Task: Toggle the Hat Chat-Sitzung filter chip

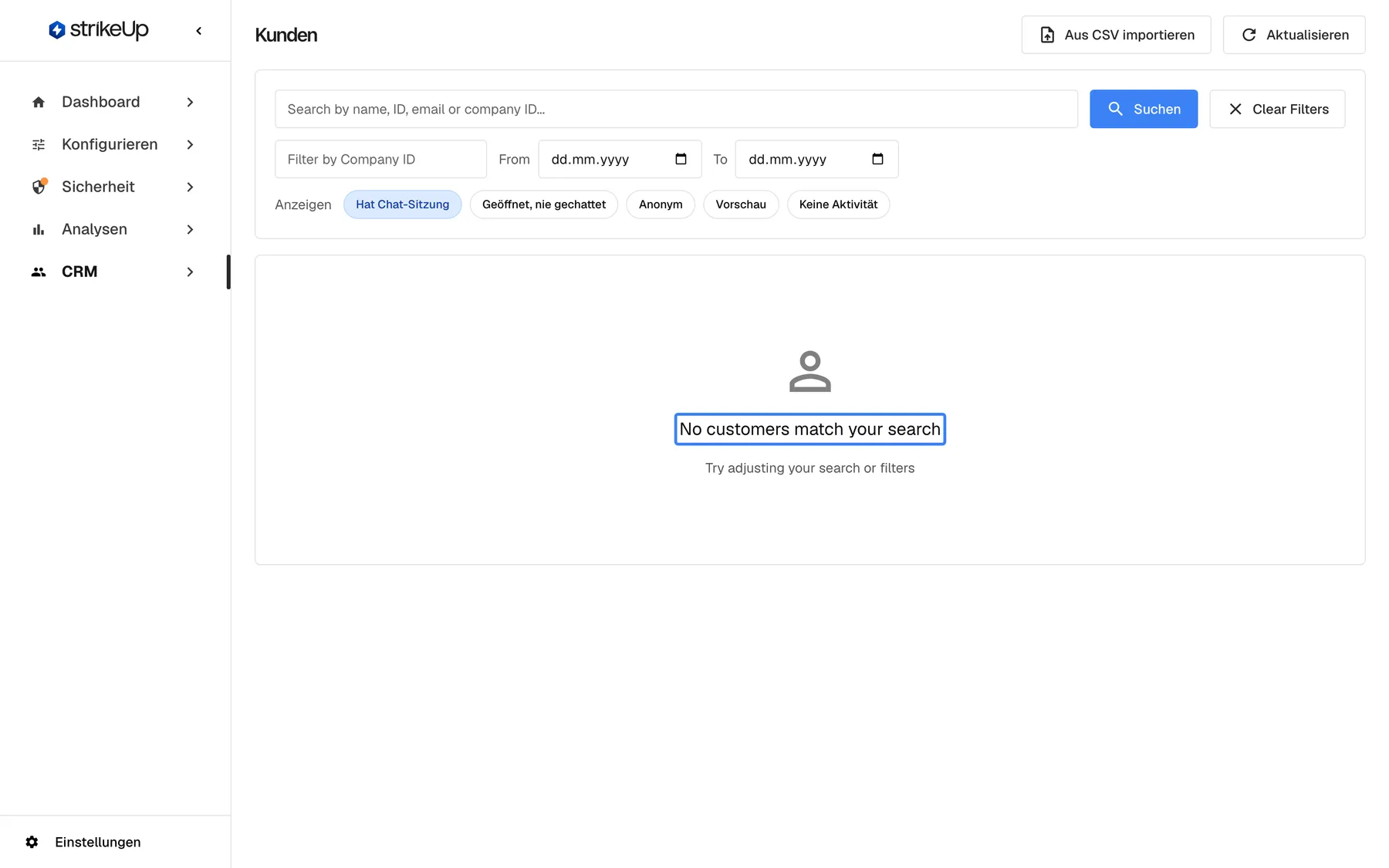Action: [x=402, y=204]
